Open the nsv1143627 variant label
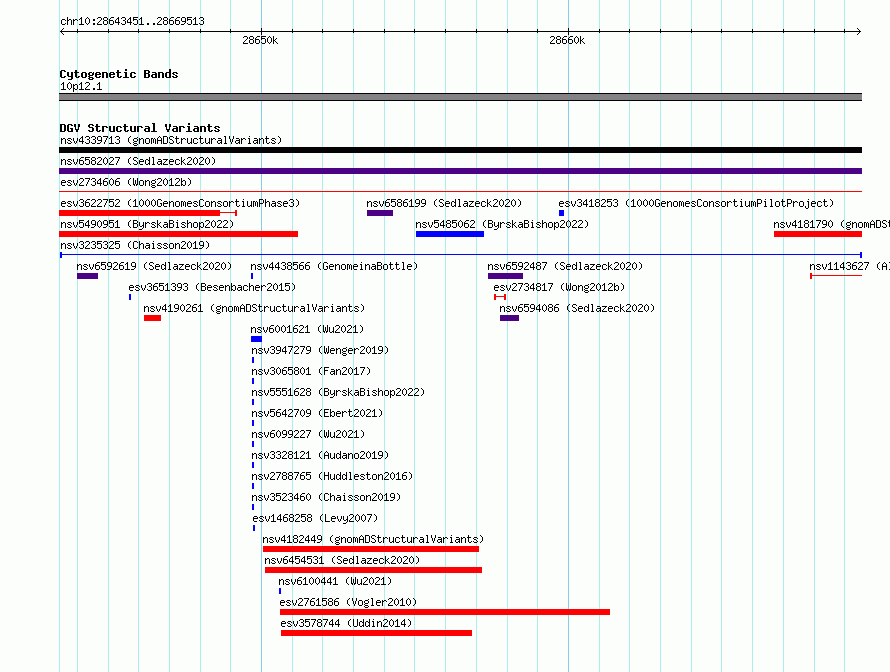Image resolution: width=890 pixels, height=672 pixels. pyautogui.click(x=849, y=266)
